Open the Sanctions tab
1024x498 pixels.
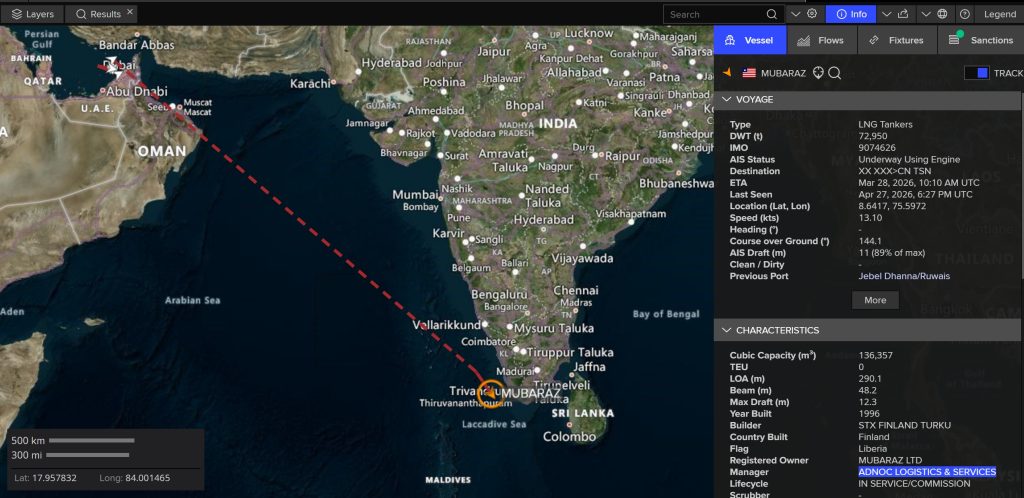click(980, 41)
